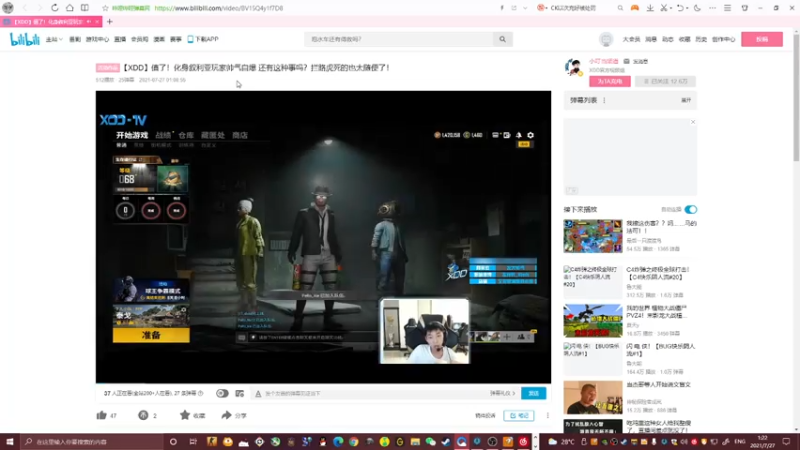Like the video with thumbs-up icon
Viewport: 800px width, 450px height.
point(102,415)
